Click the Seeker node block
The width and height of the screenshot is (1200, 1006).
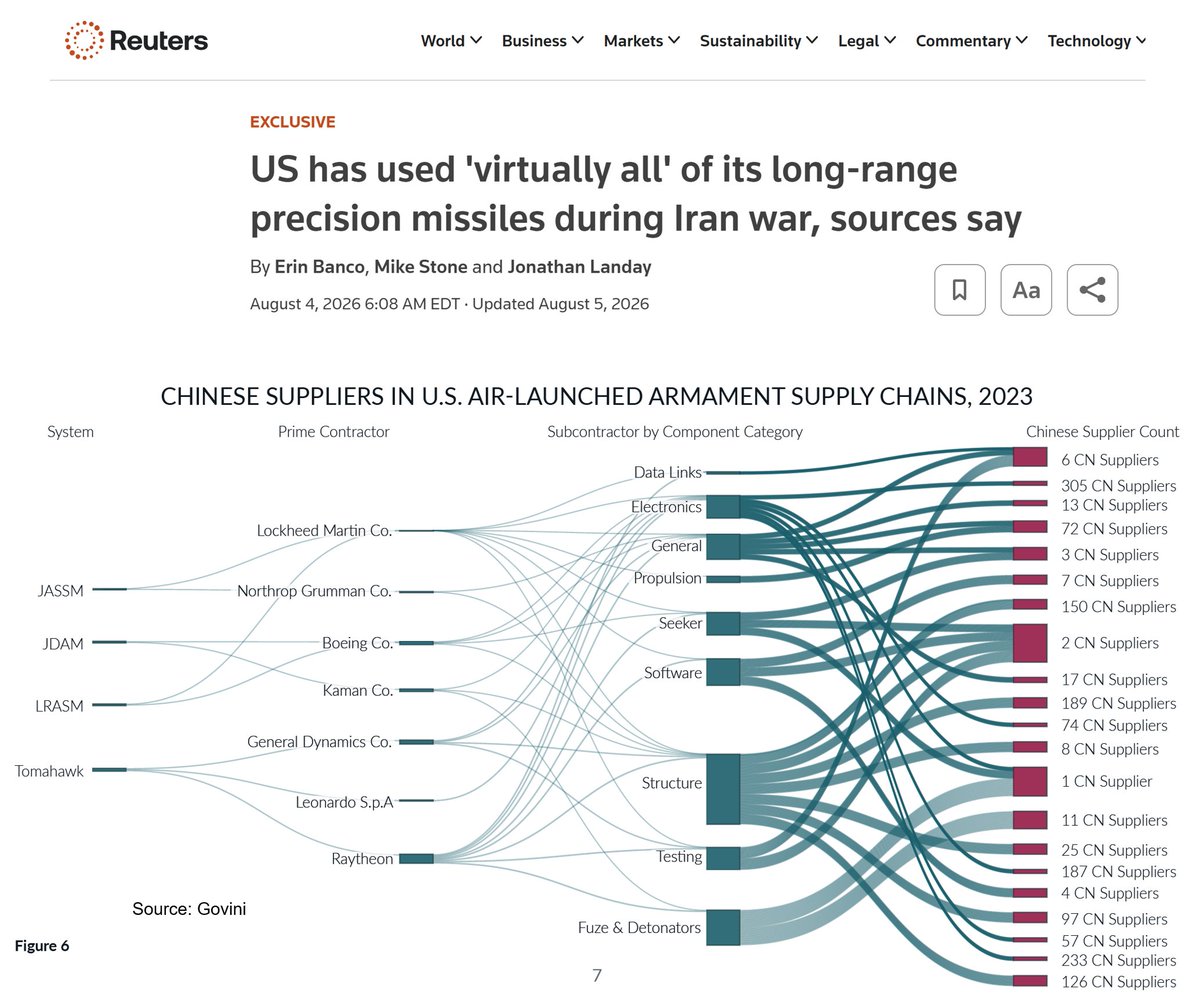click(723, 624)
